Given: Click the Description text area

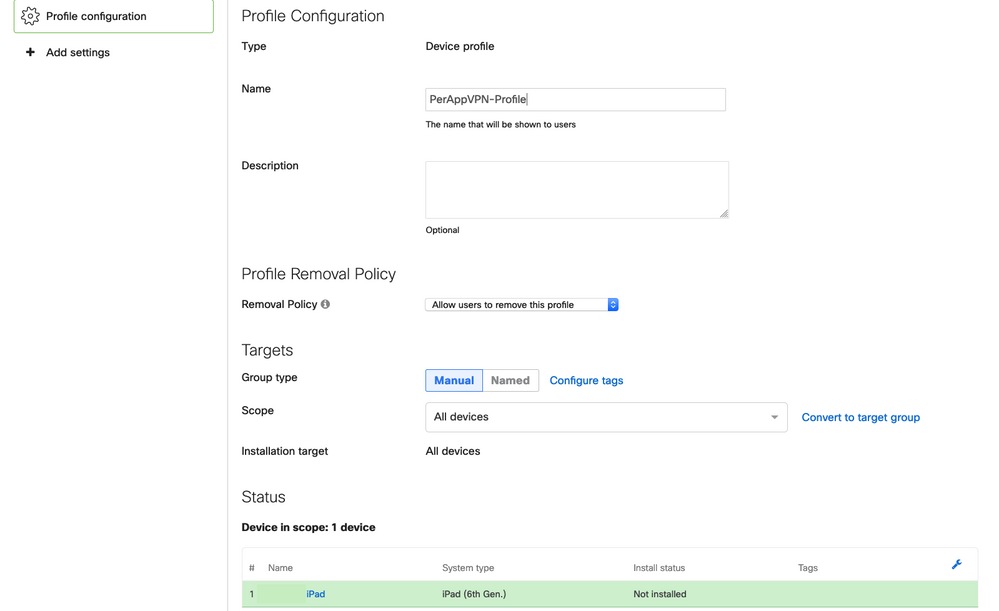Looking at the screenshot, I should [576, 189].
